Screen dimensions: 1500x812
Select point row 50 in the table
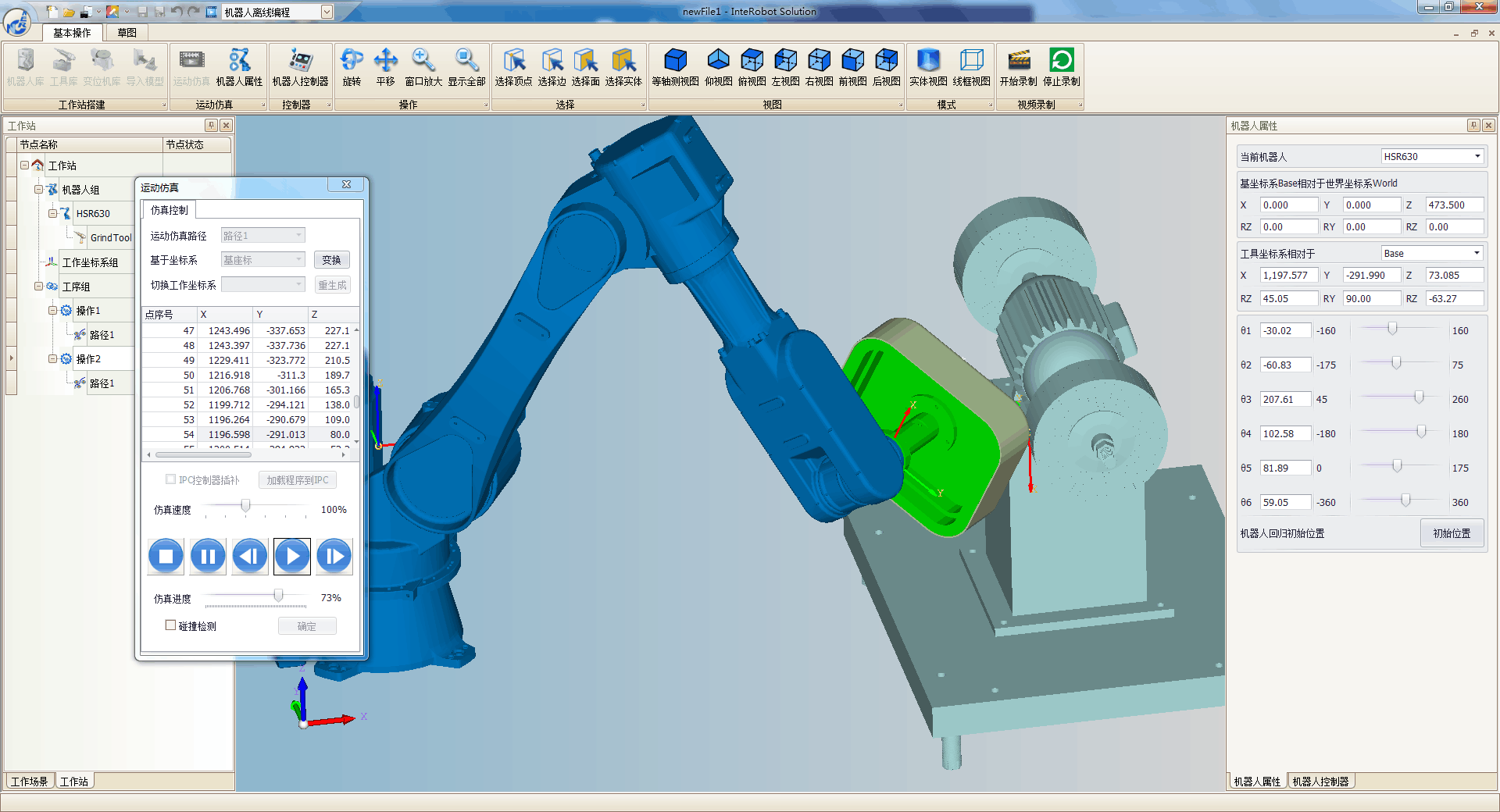(x=249, y=375)
